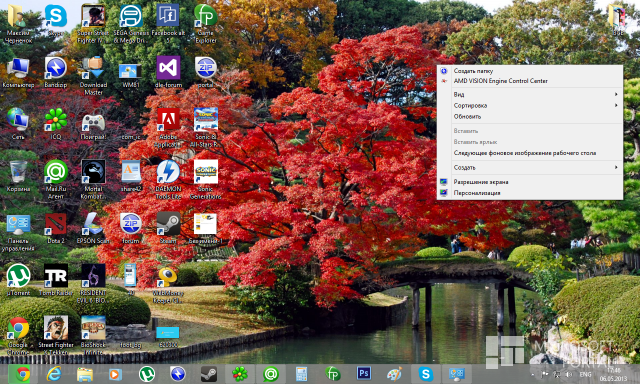640x384 pixels.
Task: Select the Максим Черненок user folder
Action: (18, 24)
